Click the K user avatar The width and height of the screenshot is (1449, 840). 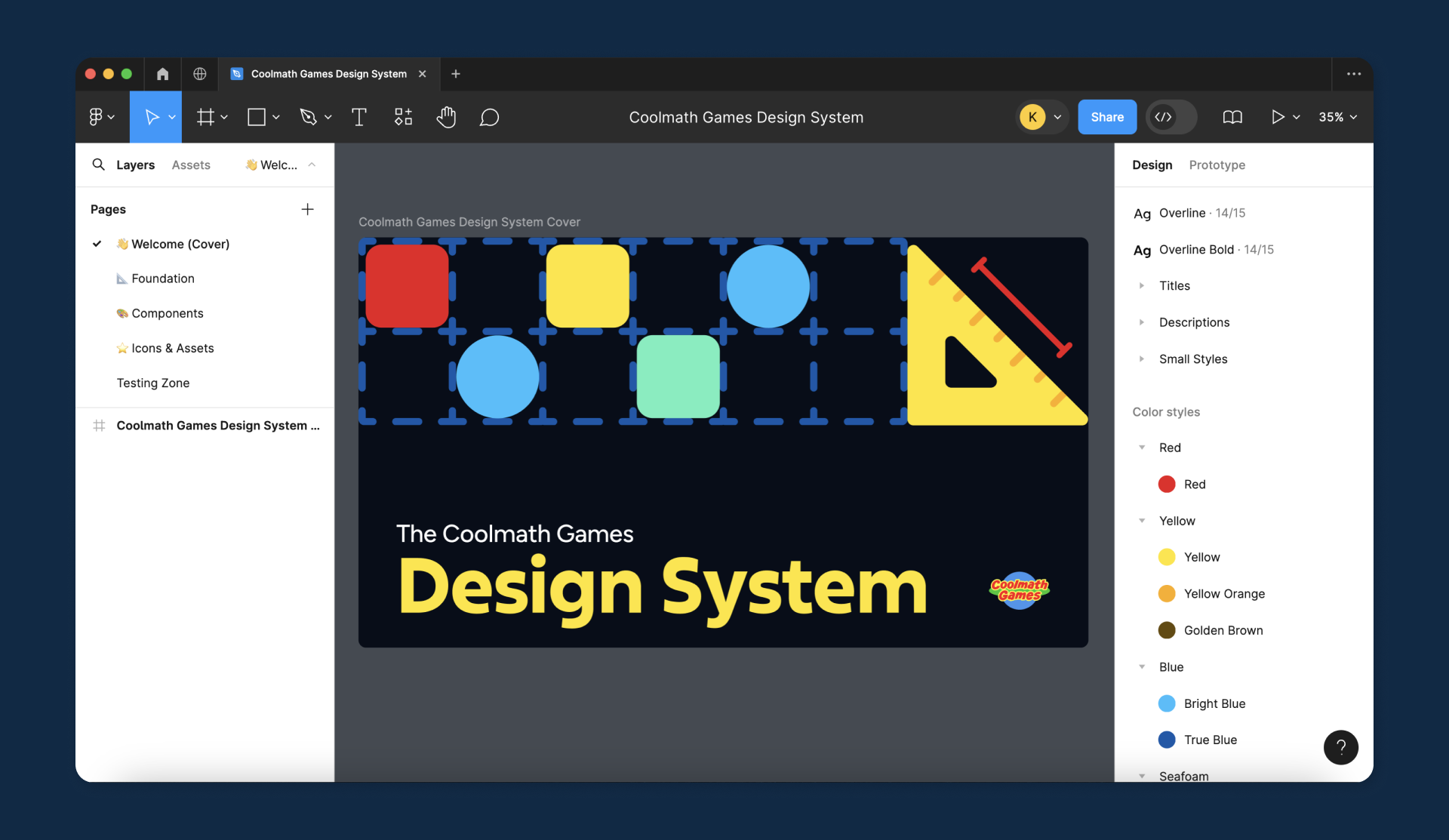(1032, 117)
